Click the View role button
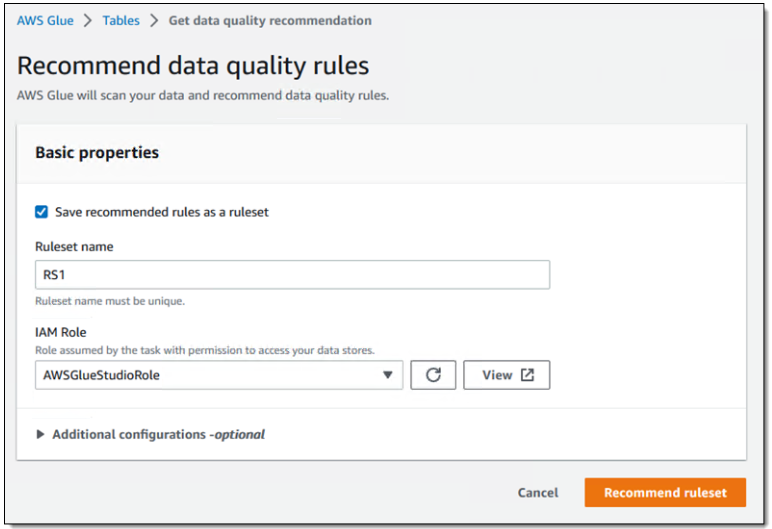Image resolution: width=772 pixels, height=529 pixels. click(x=507, y=375)
